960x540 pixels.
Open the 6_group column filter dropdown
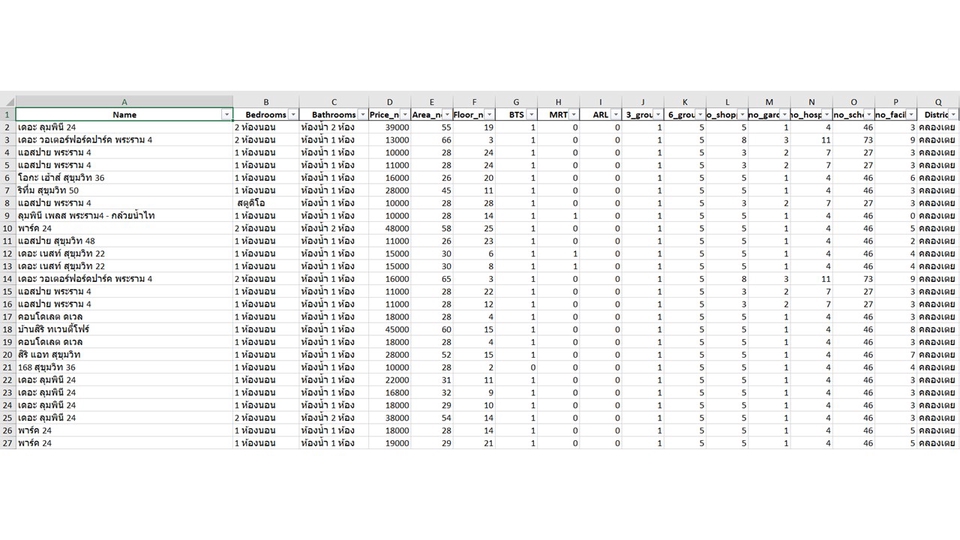[x=700, y=114]
